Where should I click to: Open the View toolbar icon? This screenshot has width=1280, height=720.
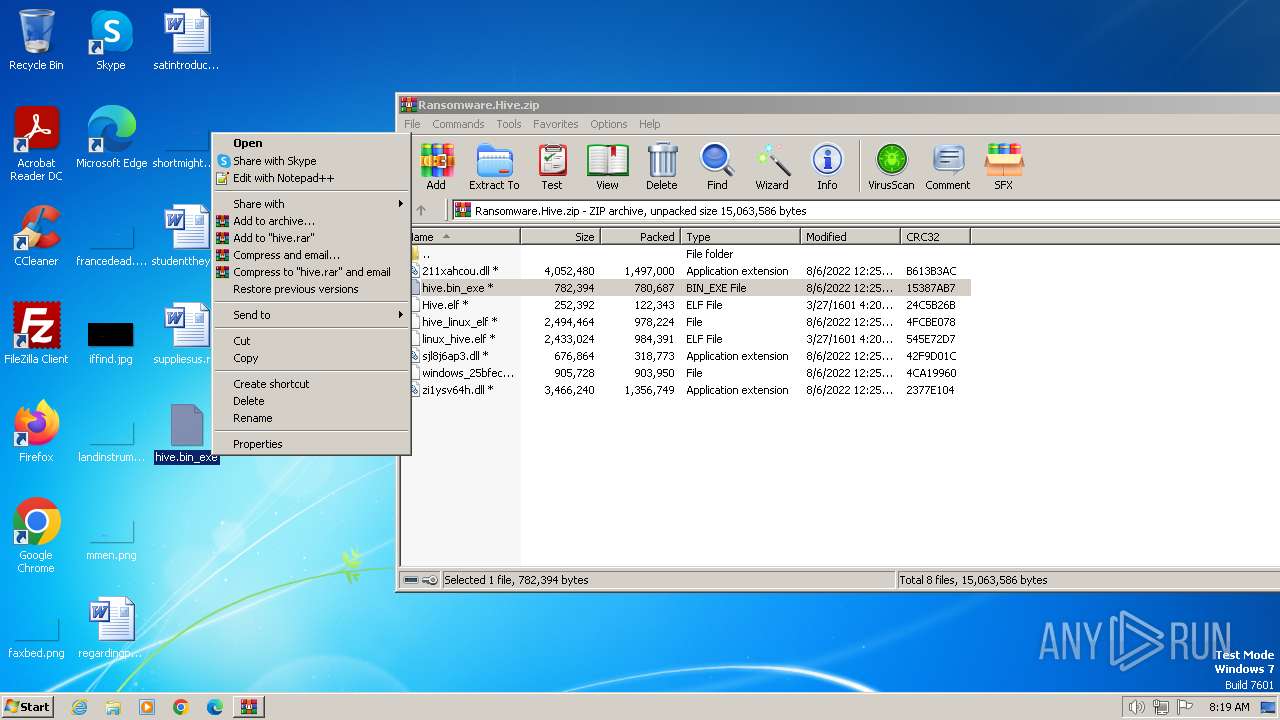(x=607, y=166)
